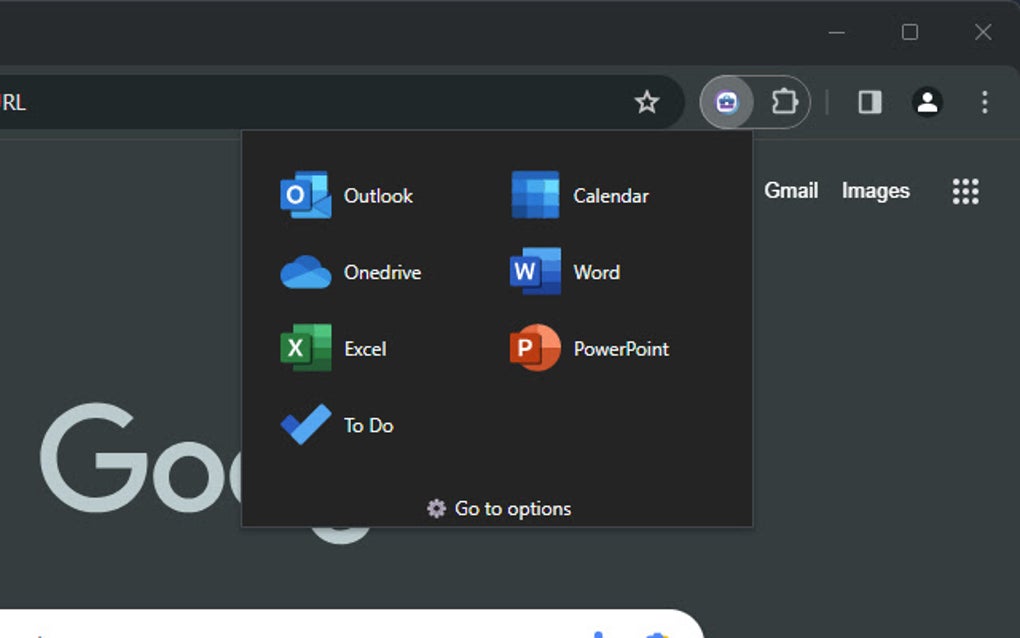The width and height of the screenshot is (1020, 638).
Task: Open Microsoft To Do checkmark icon
Action: point(303,424)
